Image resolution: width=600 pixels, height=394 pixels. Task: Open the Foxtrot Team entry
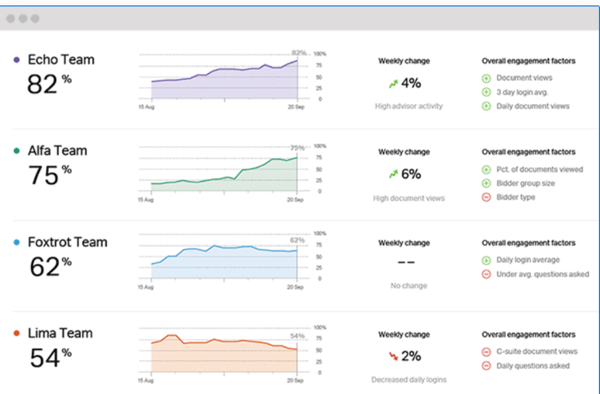[x=67, y=242]
